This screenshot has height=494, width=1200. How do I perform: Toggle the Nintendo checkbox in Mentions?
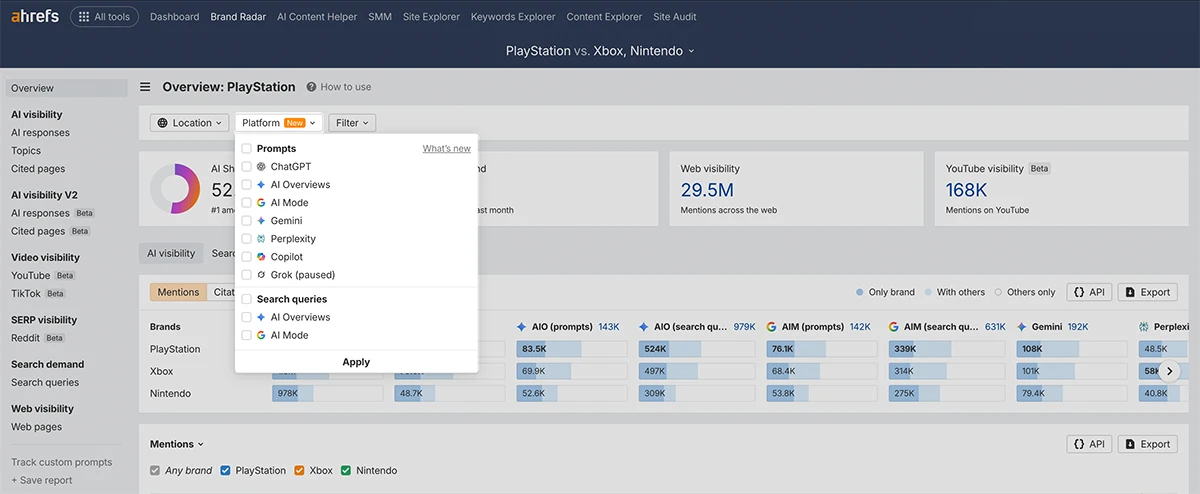click(346, 470)
